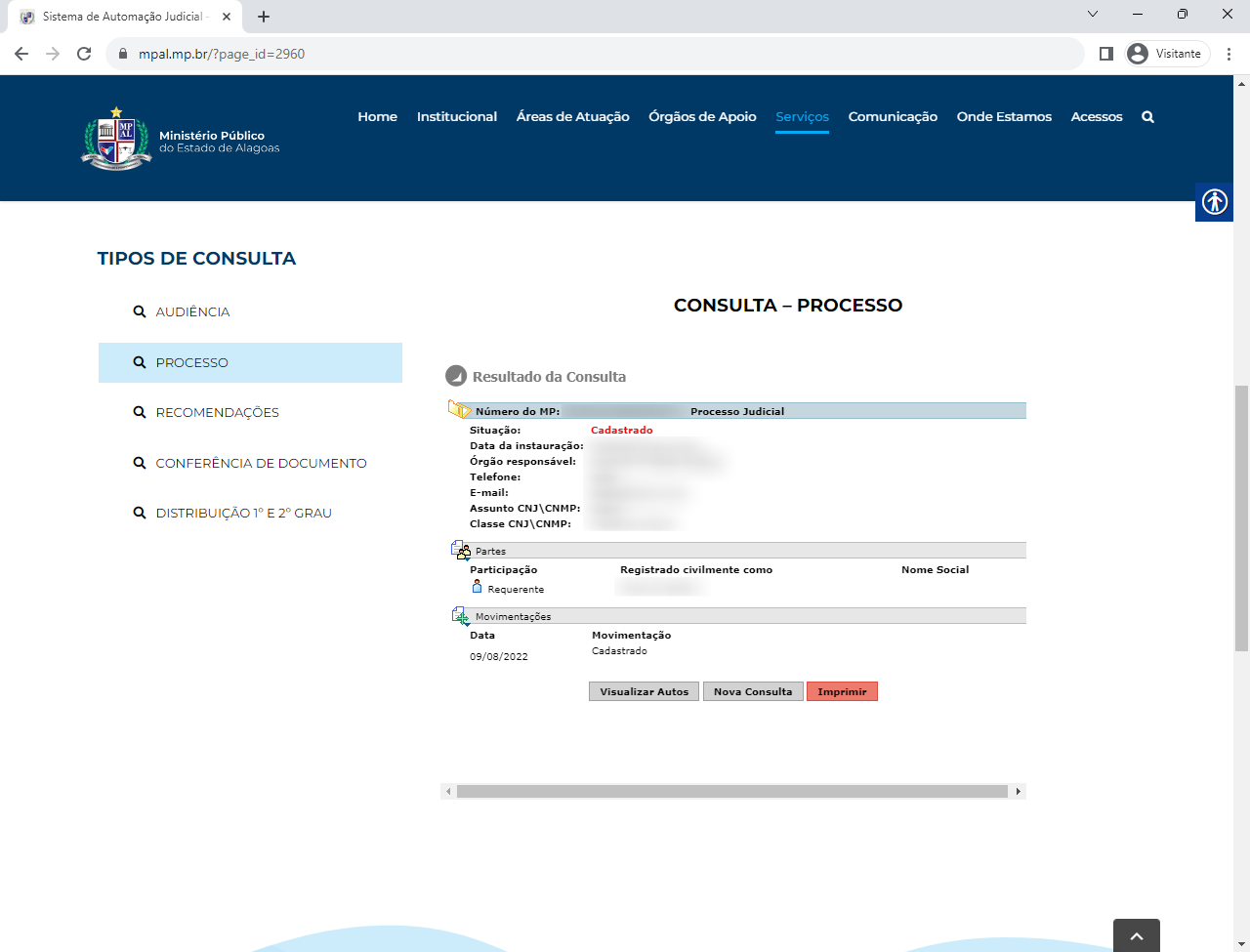Image resolution: width=1250 pixels, height=952 pixels.
Task: Click the Visitante profile button
Action: tap(1167, 54)
